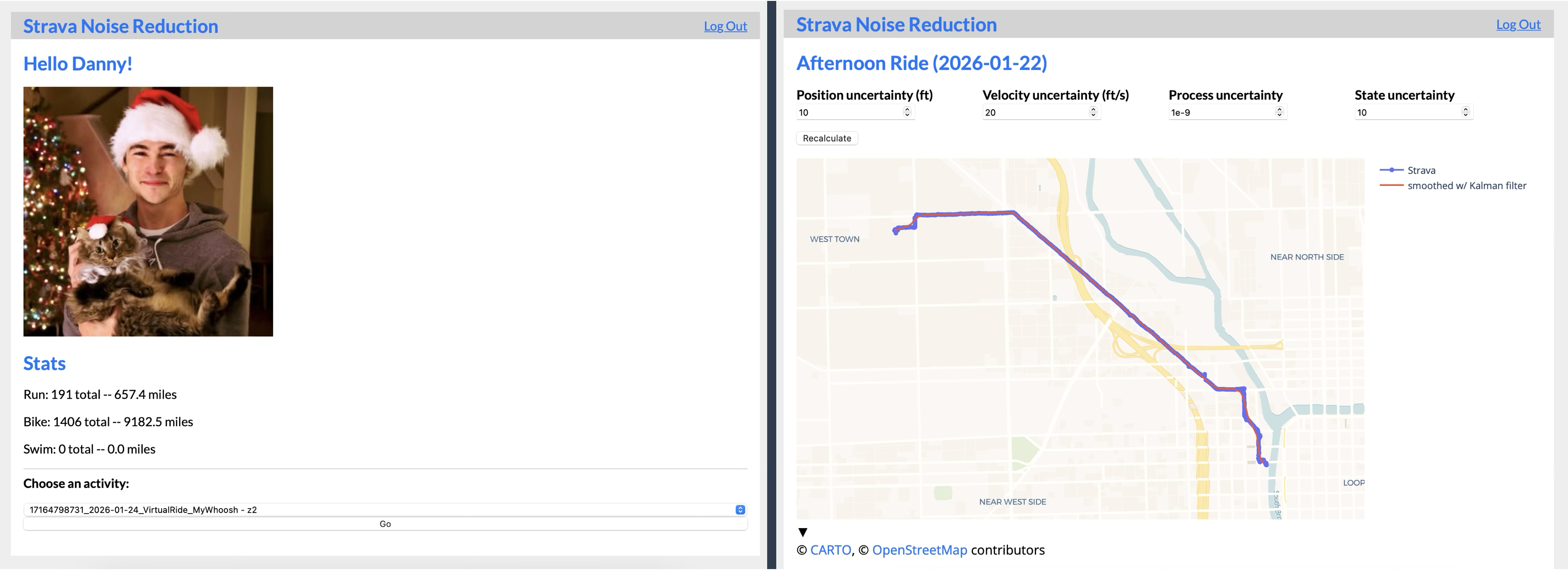Open the OpenStreetMap attribution link

coord(919,550)
